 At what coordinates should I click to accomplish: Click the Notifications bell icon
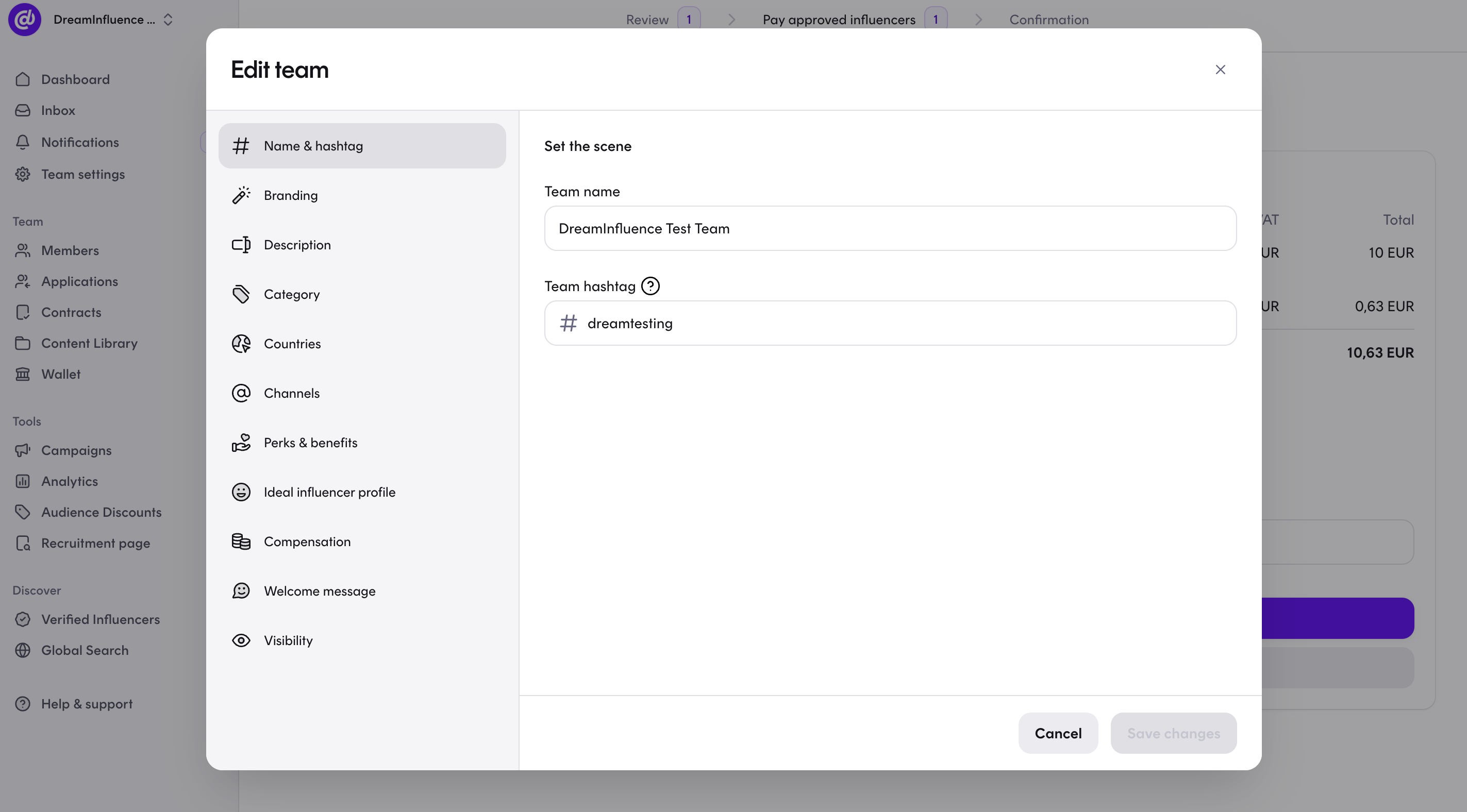pos(23,142)
